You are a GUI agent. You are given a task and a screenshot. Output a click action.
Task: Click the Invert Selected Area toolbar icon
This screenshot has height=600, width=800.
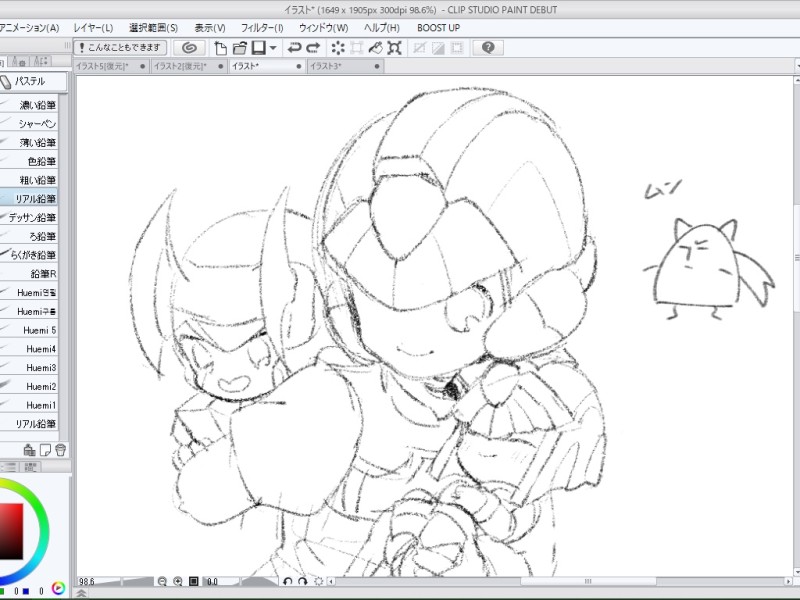(x=438, y=48)
